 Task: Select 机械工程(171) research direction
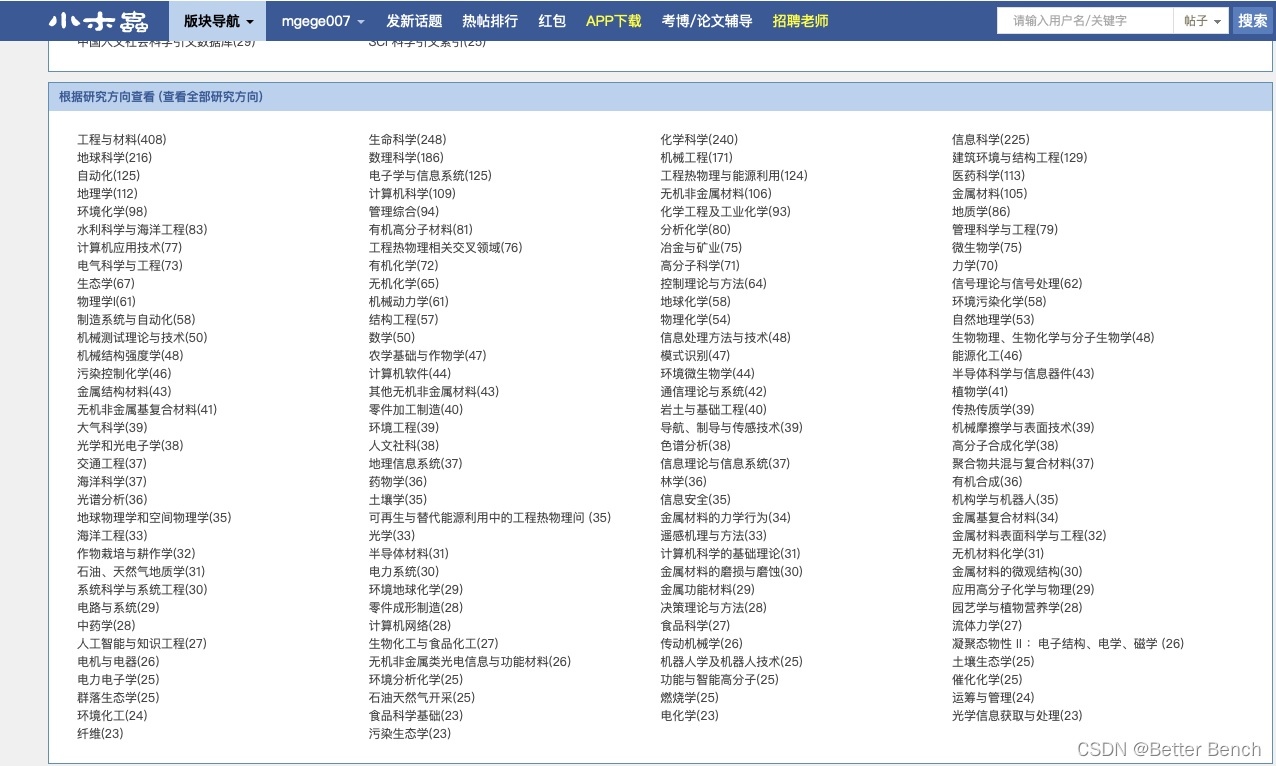coord(696,158)
